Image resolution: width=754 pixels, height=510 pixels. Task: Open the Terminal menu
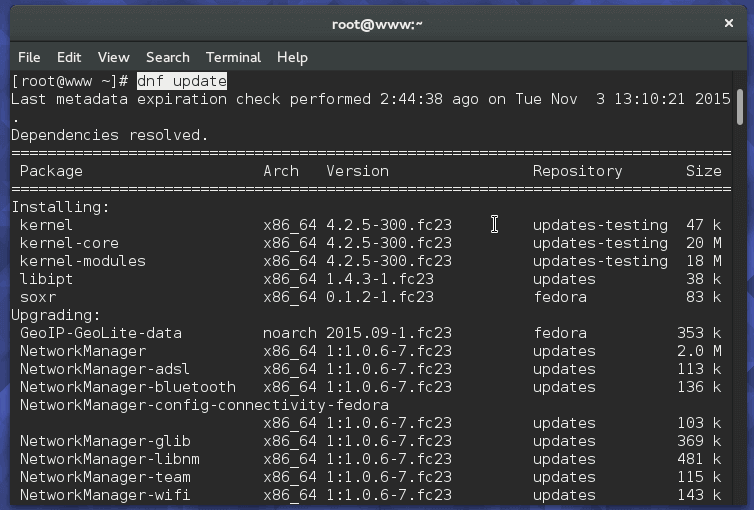pyautogui.click(x=233, y=57)
